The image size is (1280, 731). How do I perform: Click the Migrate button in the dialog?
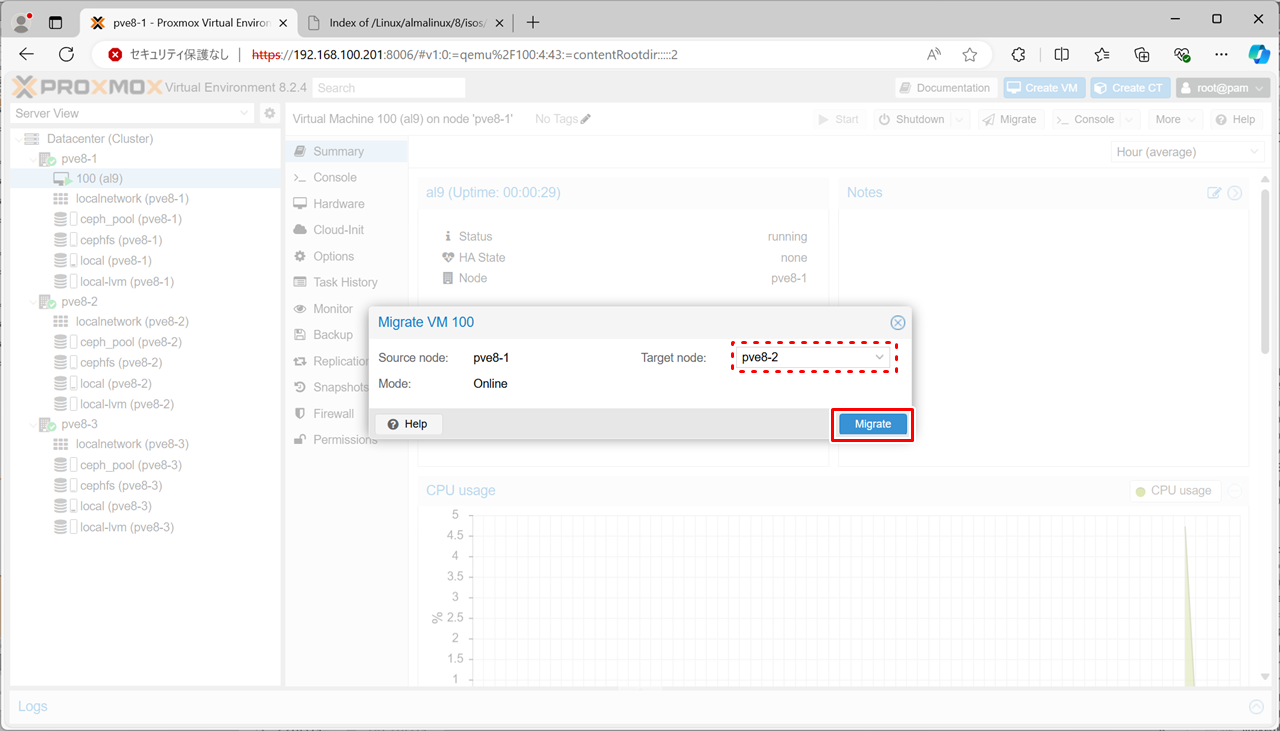872,424
